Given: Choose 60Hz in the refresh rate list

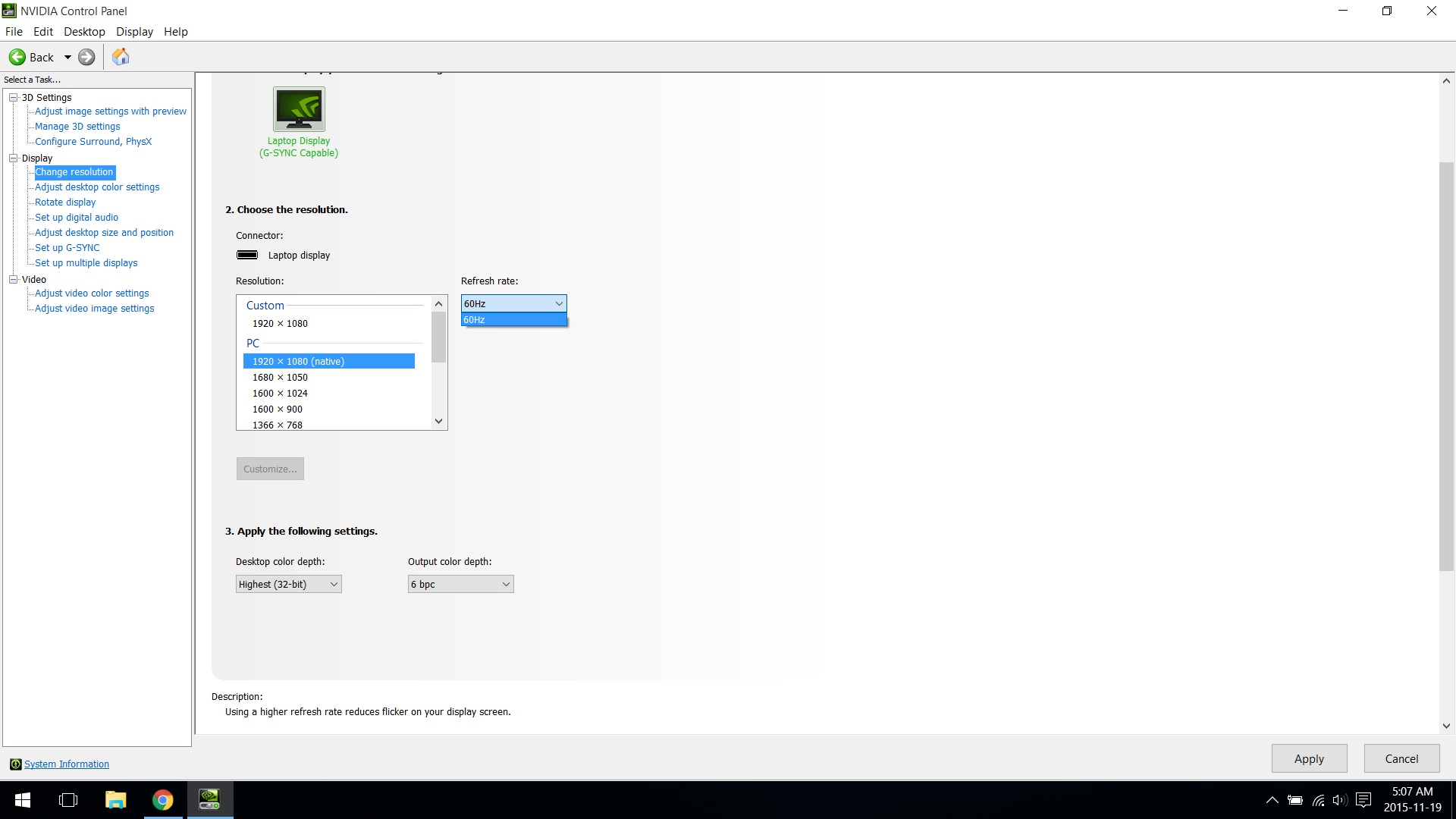Looking at the screenshot, I should (x=513, y=319).
